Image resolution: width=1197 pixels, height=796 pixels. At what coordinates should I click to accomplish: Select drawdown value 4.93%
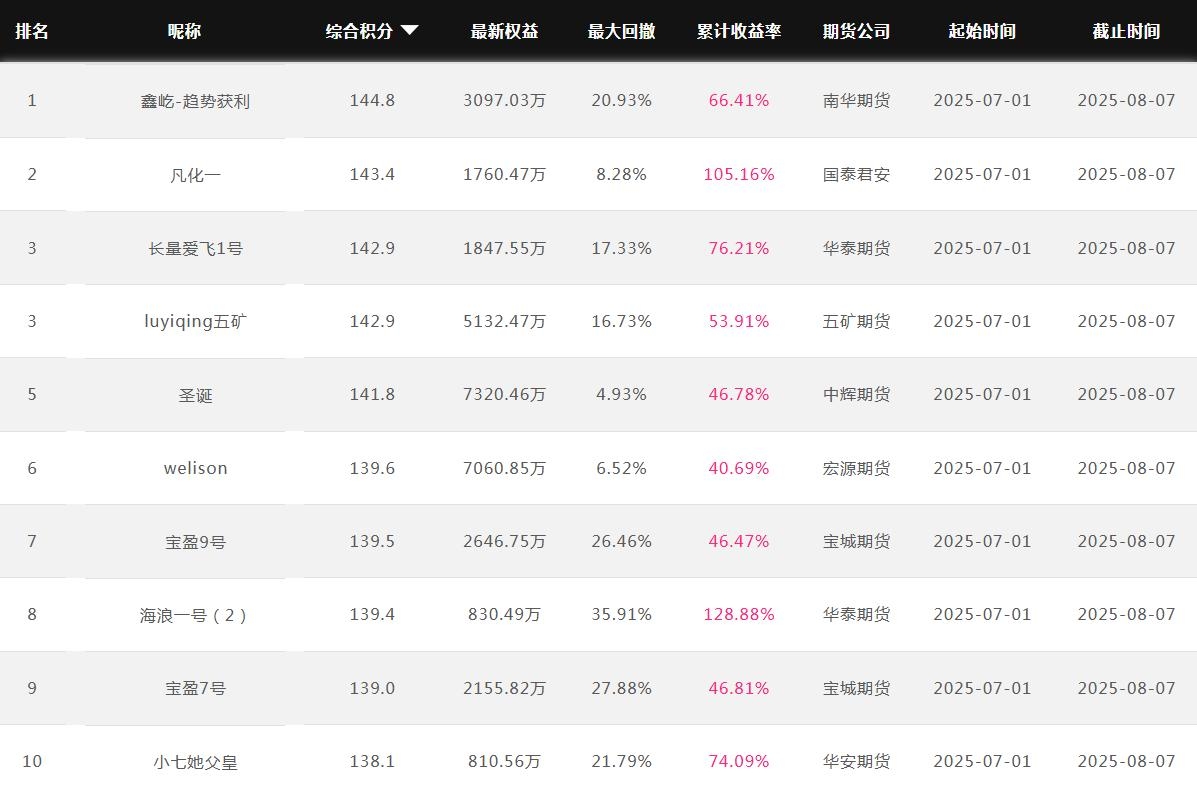pyautogui.click(x=621, y=394)
